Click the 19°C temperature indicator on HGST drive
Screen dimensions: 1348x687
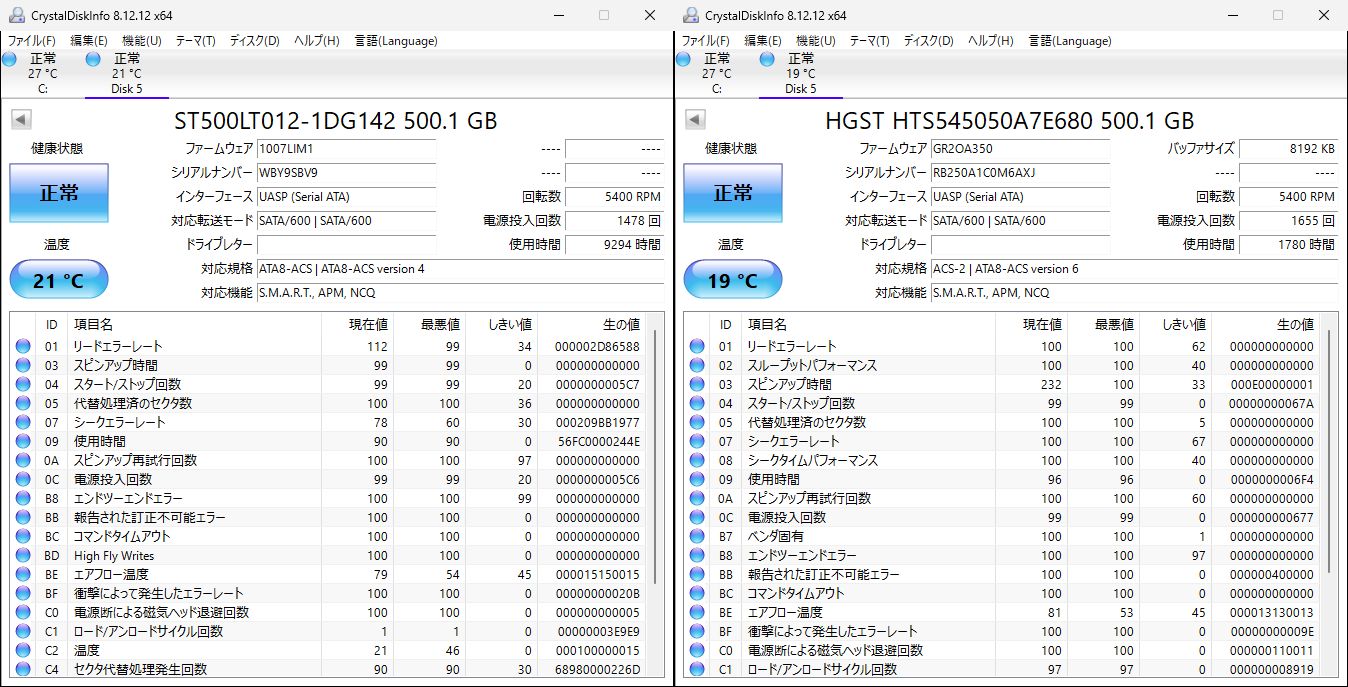(731, 280)
